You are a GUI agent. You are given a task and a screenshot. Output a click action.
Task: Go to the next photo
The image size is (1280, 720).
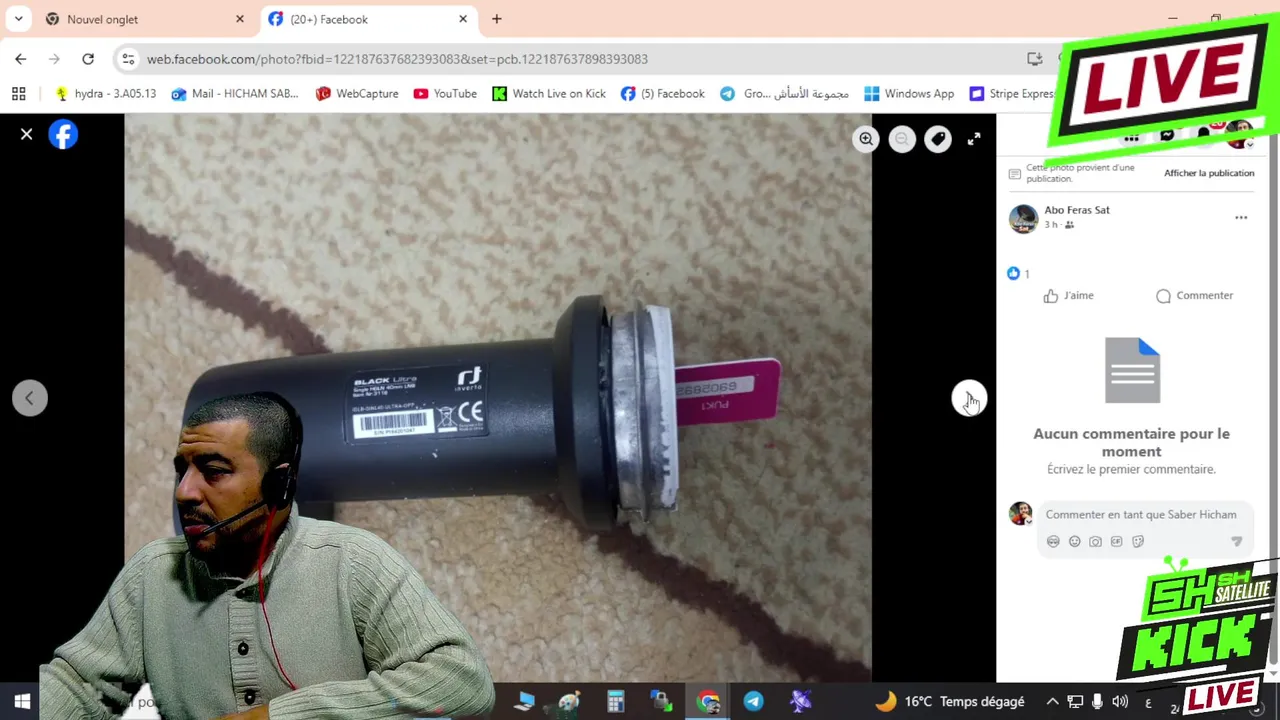coord(968,398)
